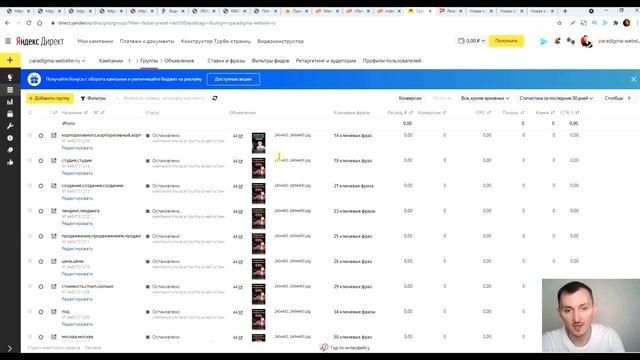
Task: Open the notifications bell icon in header
Action: pyautogui.click(x=557, y=41)
